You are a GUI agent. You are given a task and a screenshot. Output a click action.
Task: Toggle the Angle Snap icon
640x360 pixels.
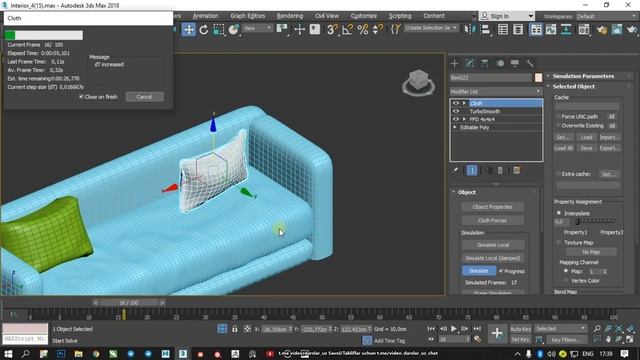(x=347, y=29)
